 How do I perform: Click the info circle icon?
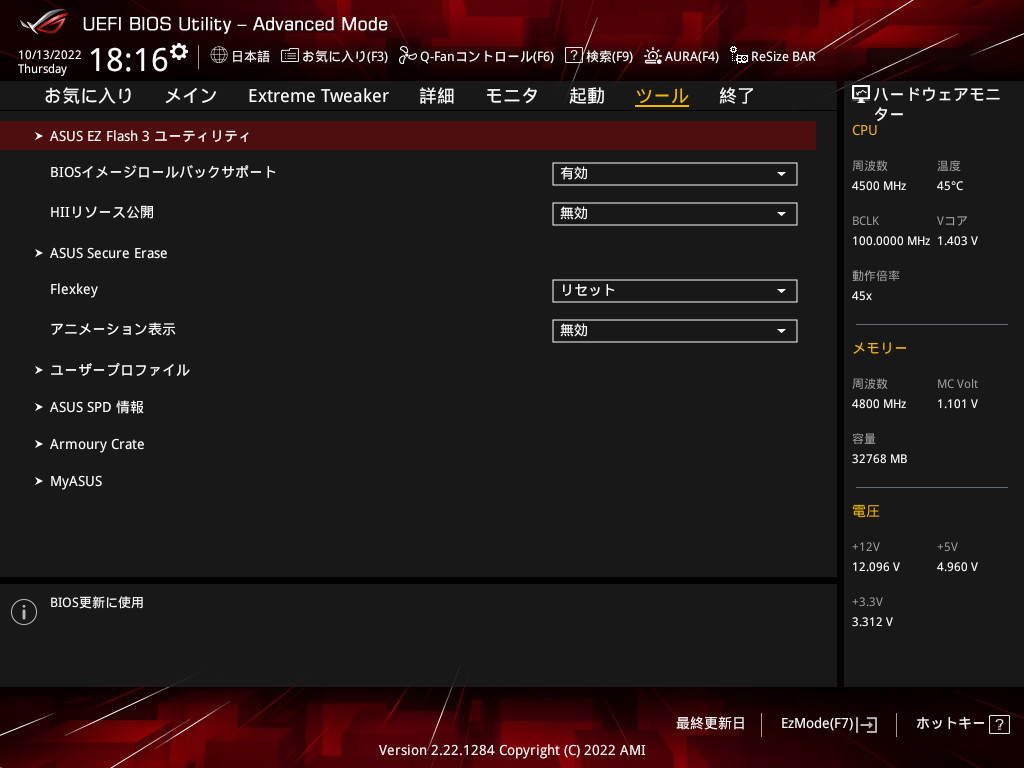pos(24,612)
